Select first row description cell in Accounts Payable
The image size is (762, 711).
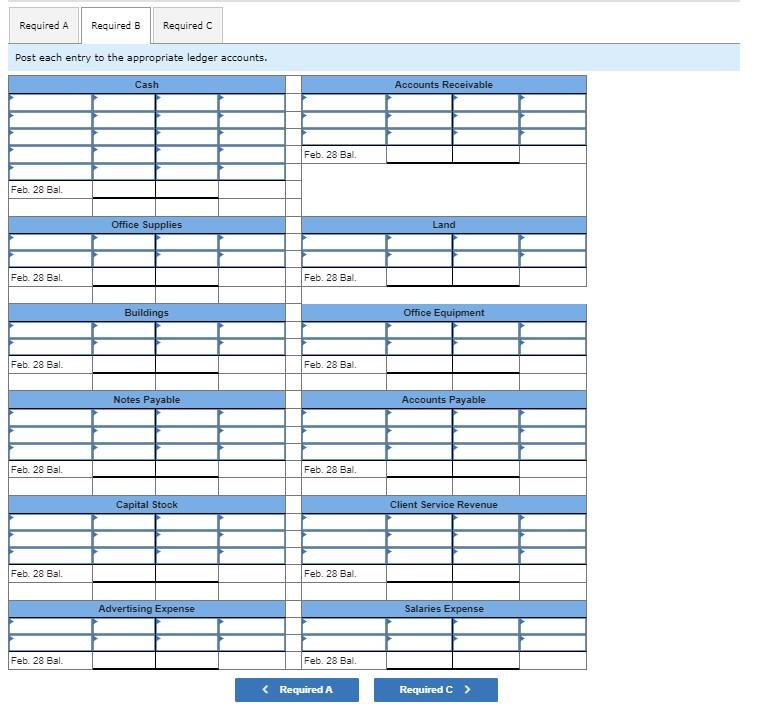pyautogui.click(x=344, y=417)
